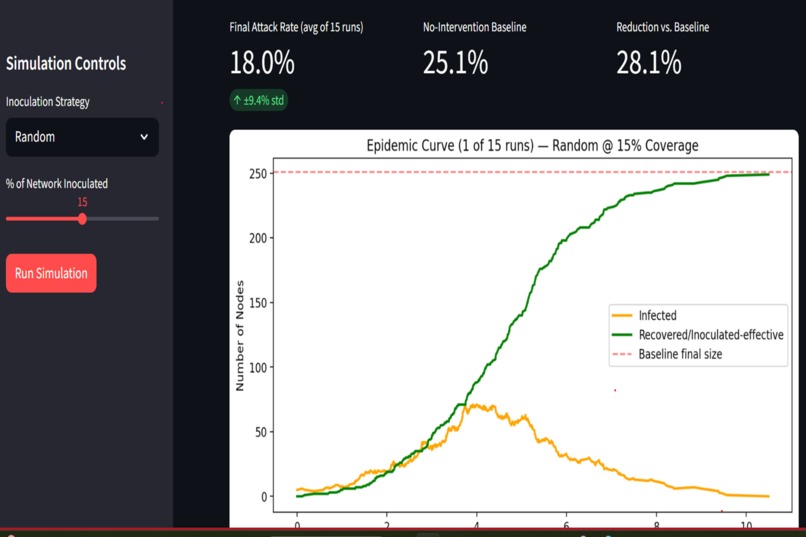Click the Recovered/Inoculated-effective legend entry
The width and height of the screenshot is (806, 537).
698,335
